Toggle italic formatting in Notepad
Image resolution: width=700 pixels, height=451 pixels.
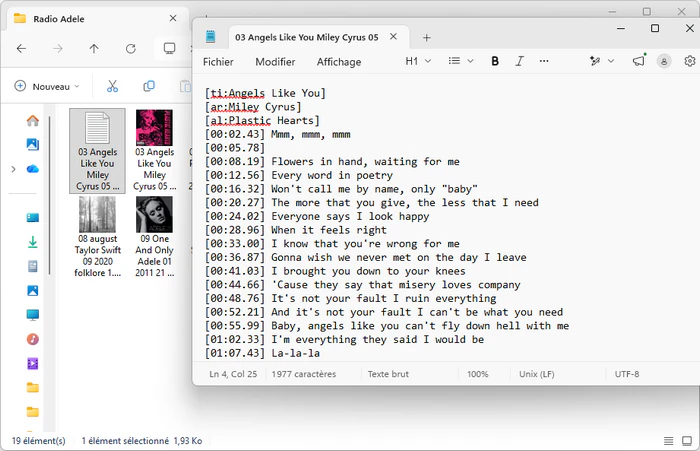click(519, 61)
